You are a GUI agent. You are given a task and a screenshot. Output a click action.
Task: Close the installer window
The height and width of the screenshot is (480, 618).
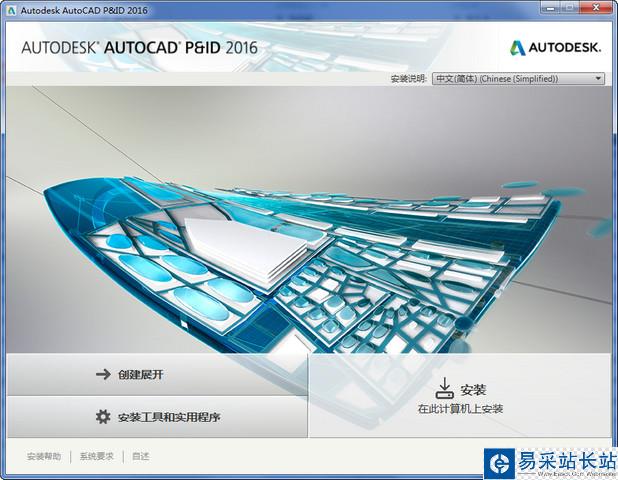pyautogui.click(x=596, y=7)
